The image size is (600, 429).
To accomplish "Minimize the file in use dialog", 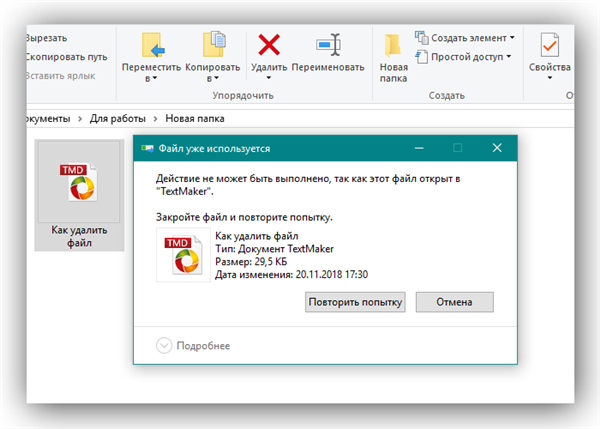I will (419, 148).
